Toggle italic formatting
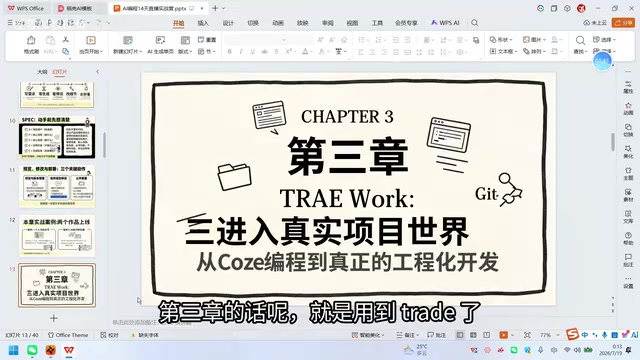This screenshot has height=360, width=640. click(241, 51)
